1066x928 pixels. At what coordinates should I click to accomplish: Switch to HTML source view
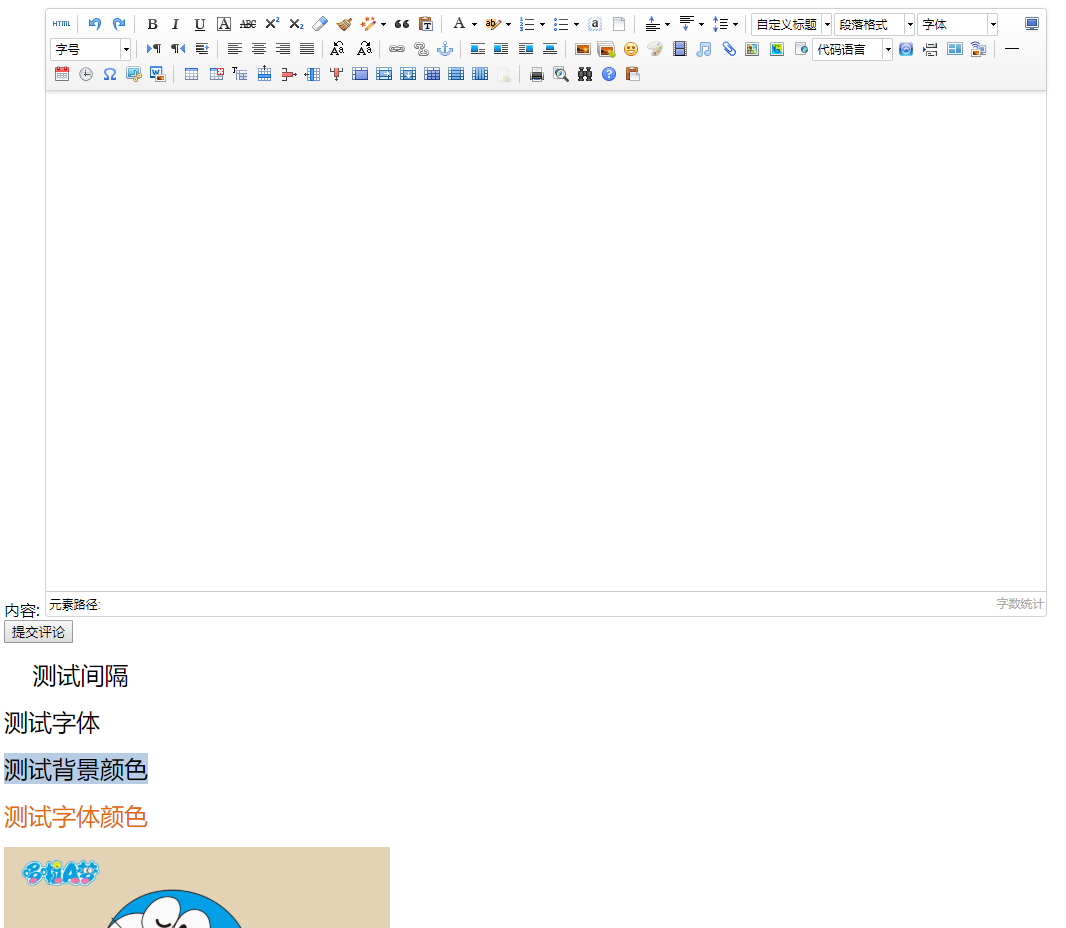coord(61,24)
